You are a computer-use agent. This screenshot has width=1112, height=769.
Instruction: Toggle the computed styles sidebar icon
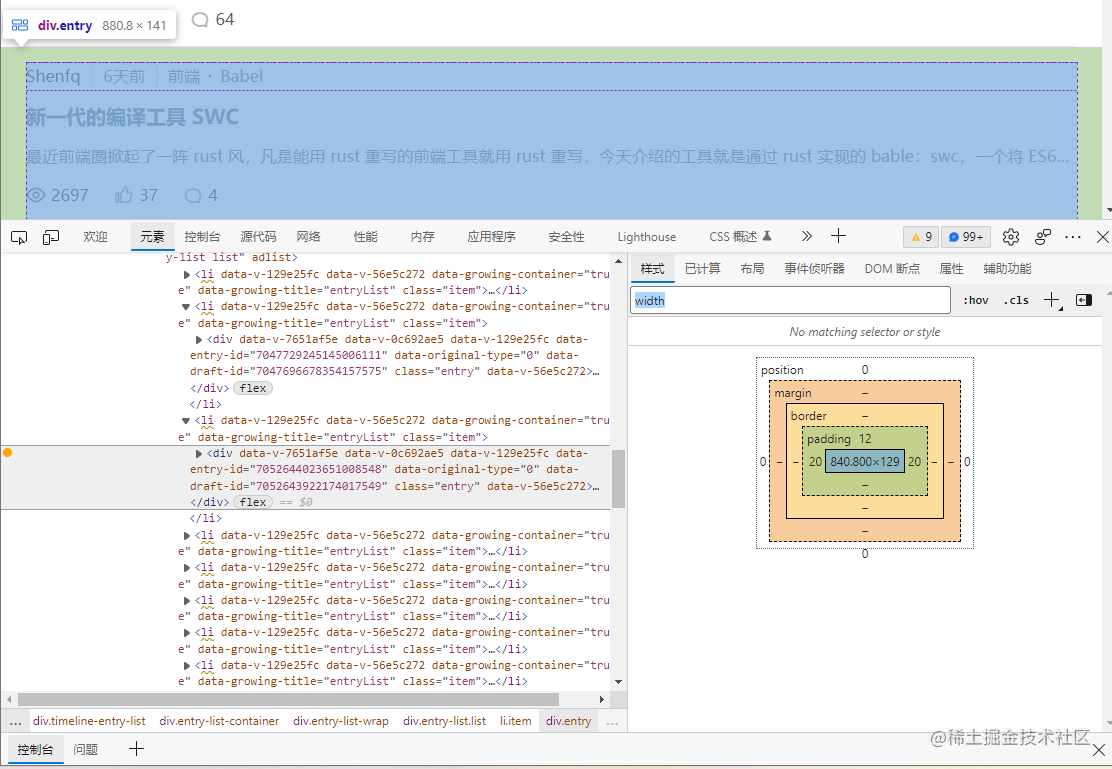tap(1084, 300)
